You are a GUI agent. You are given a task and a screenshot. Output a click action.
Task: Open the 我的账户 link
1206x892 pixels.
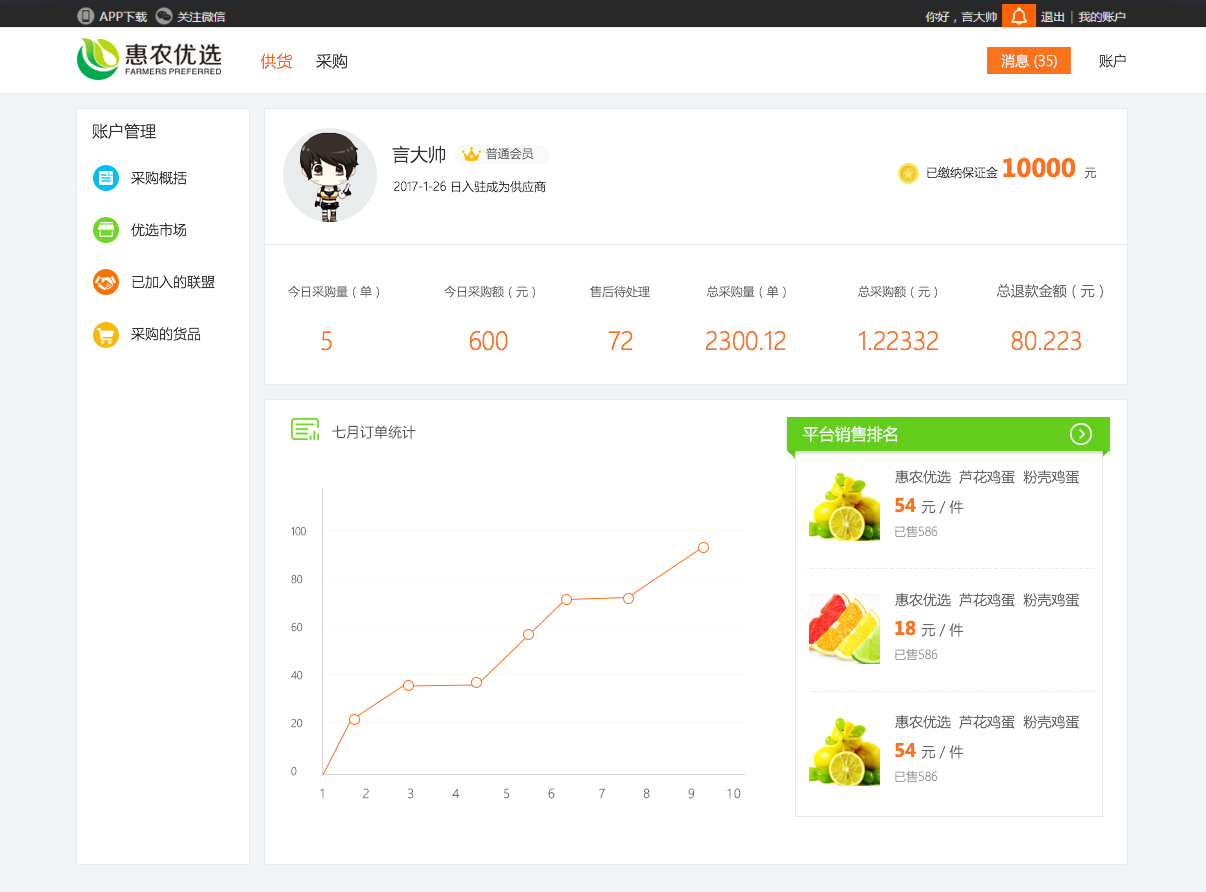(1102, 17)
